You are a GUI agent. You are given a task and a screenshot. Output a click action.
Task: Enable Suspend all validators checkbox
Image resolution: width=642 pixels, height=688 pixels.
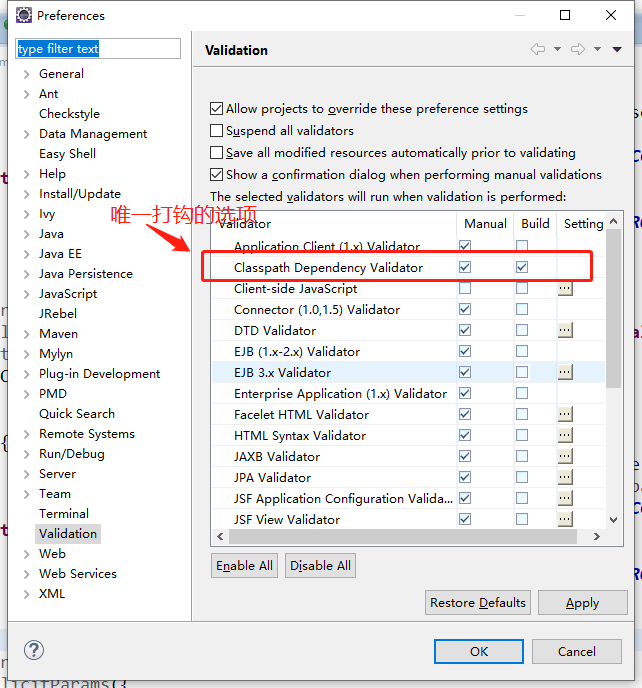point(216,130)
